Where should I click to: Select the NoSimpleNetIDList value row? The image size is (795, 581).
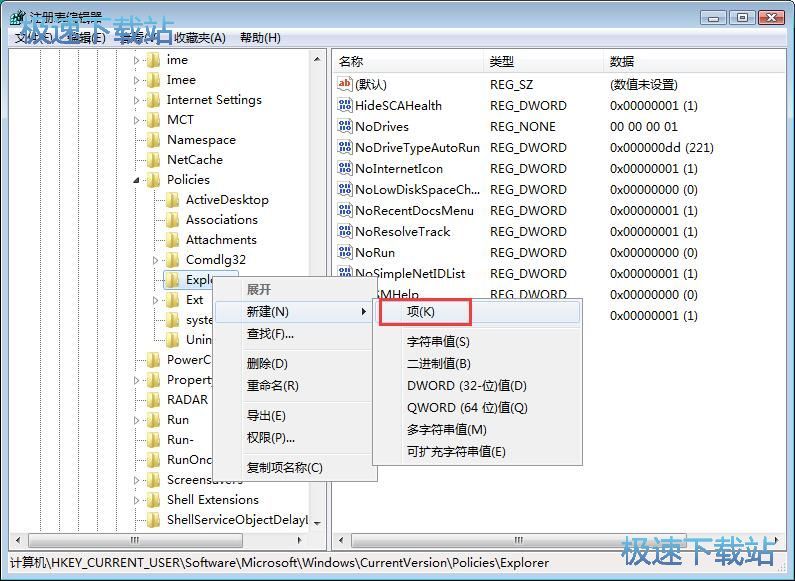558,273
